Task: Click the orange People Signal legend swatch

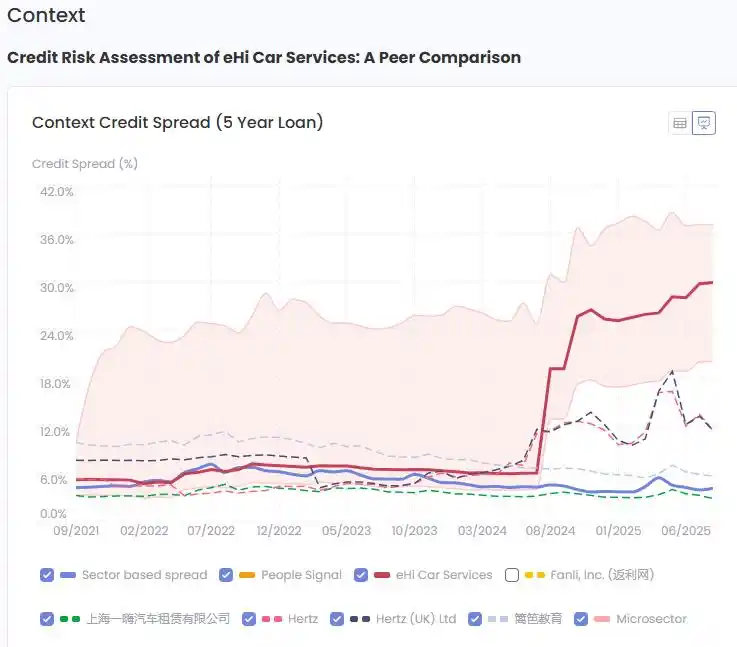Action: pyautogui.click(x=247, y=575)
